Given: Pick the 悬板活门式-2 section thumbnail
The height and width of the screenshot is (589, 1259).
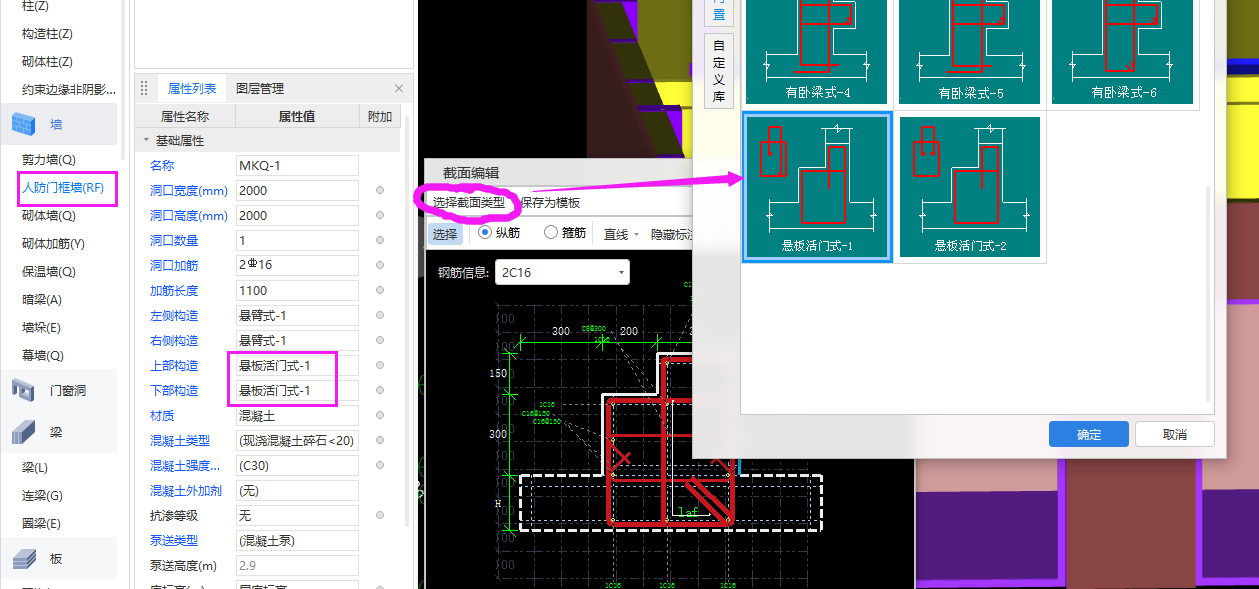Looking at the screenshot, I should pyautogui.click(x=970, y=188).
